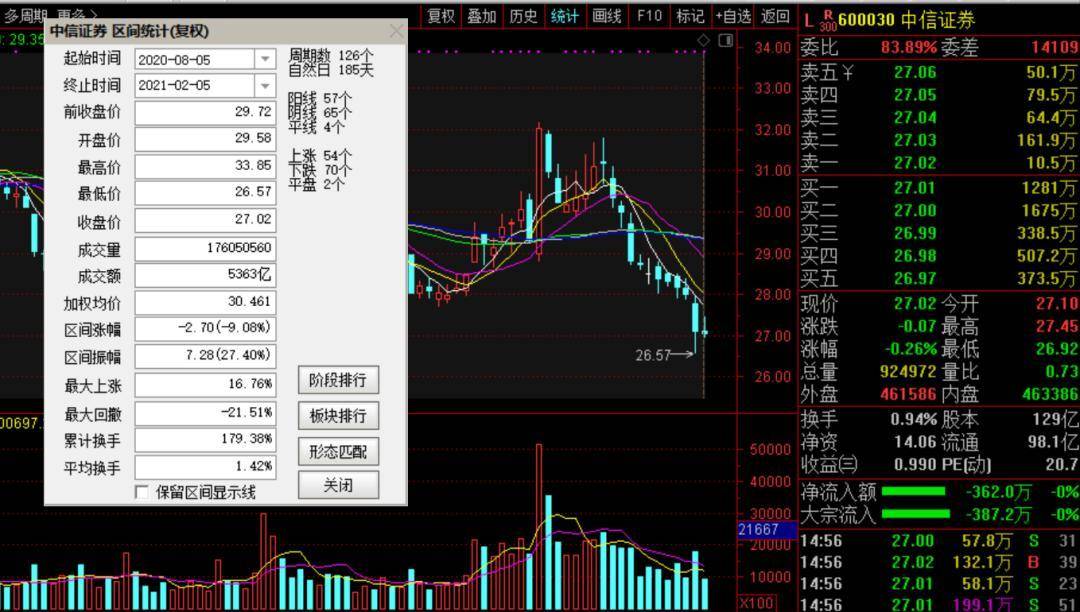
Task: Click the green 净流入额 flow bar
Action: 913,492
